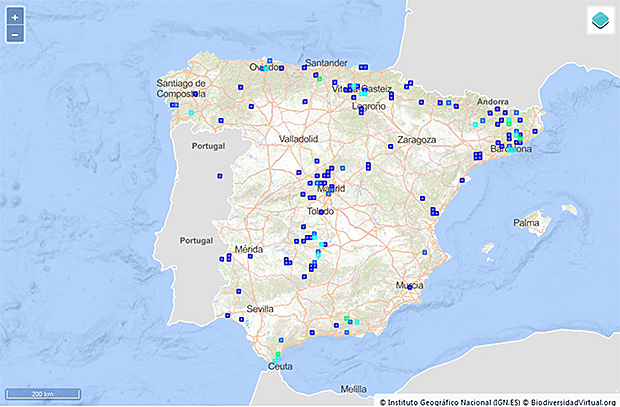The height and width of the screenshot is (407, 620).
Task: Click the 200 km scale bar
Action: coord(42,395)
